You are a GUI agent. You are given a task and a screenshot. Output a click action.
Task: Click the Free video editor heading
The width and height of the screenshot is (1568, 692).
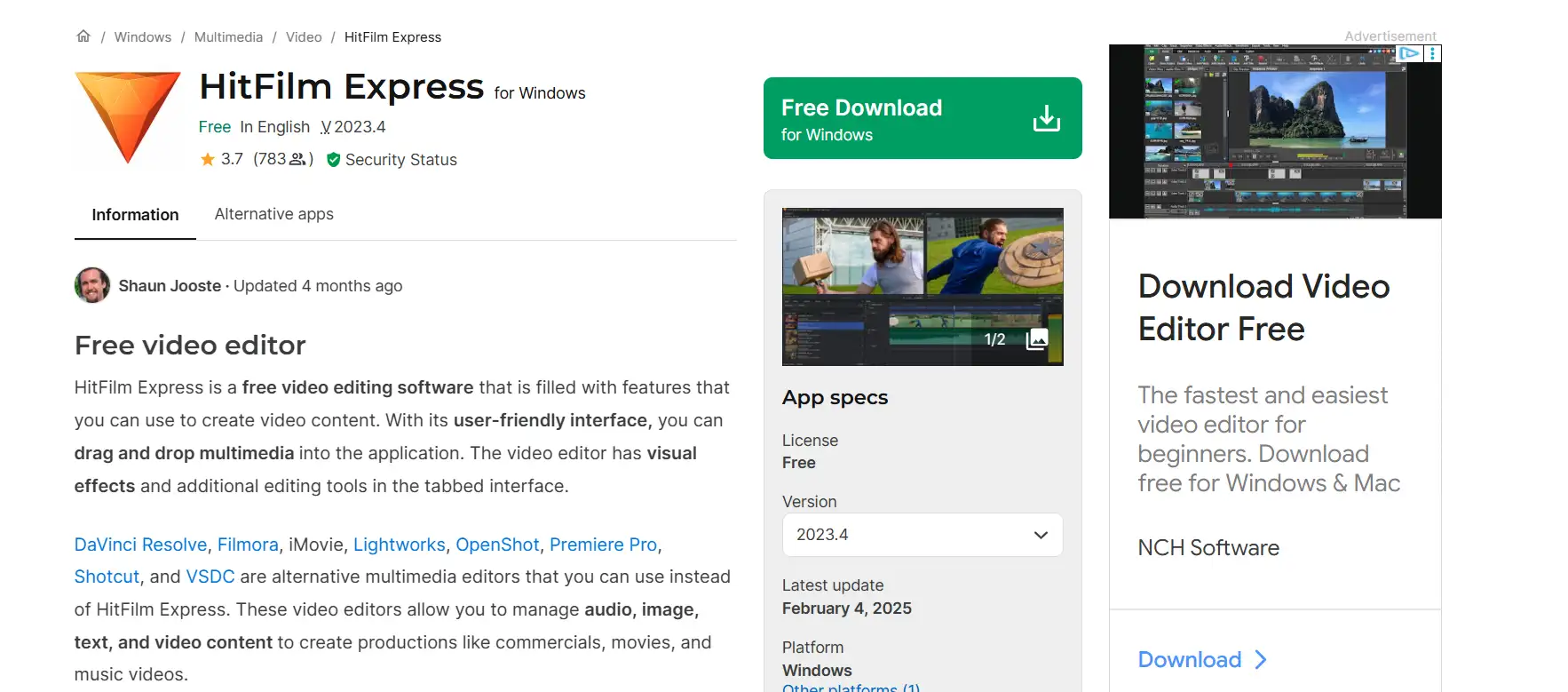(190, 345)
